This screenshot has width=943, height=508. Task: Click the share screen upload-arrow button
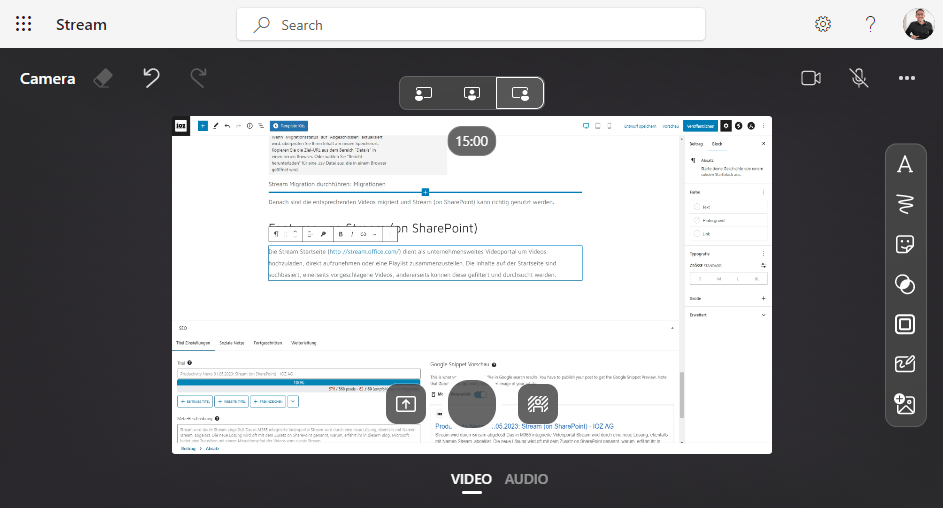(406, 404)
